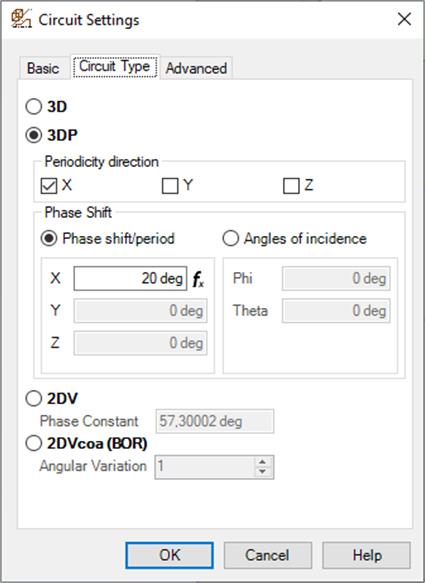Enable the Y periodicity direction checkbox

tap(170, 186)
